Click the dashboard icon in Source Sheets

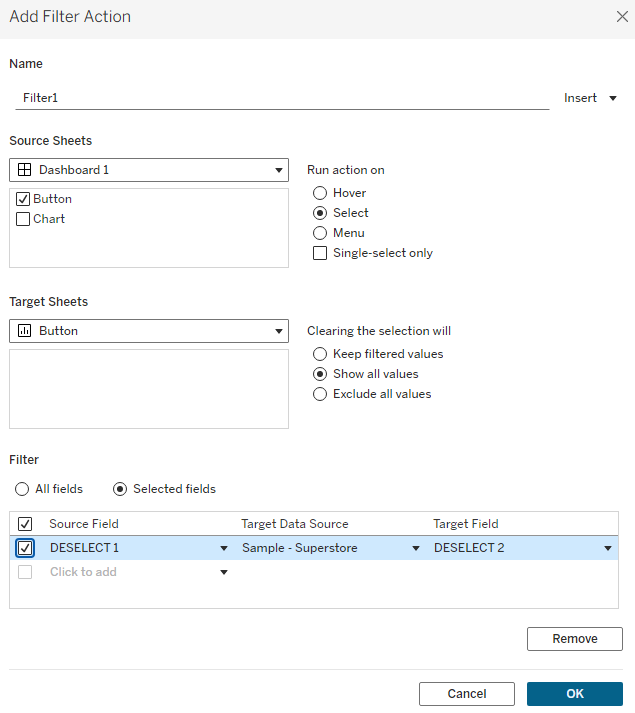(x=24, y=170)
